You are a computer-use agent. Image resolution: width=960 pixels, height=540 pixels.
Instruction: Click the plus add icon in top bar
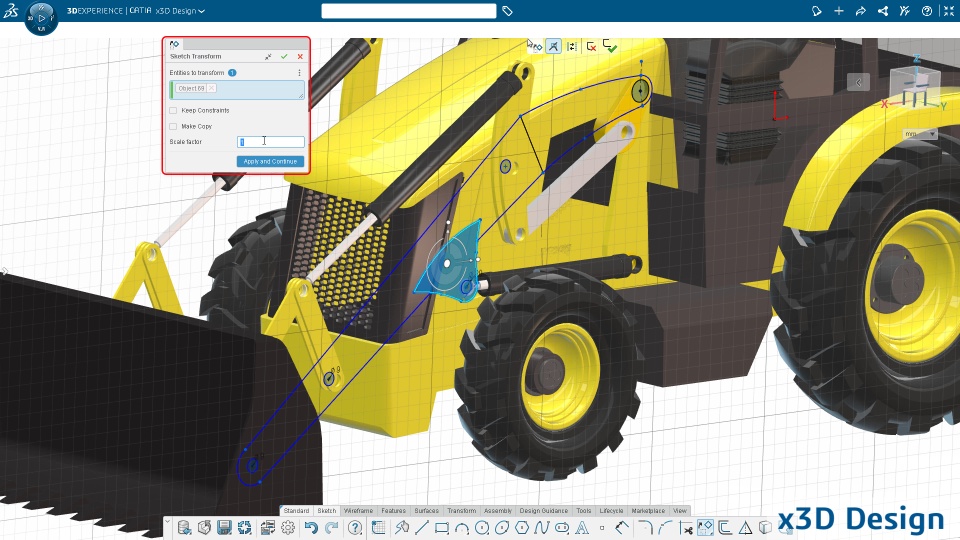[x=839, y=11]
